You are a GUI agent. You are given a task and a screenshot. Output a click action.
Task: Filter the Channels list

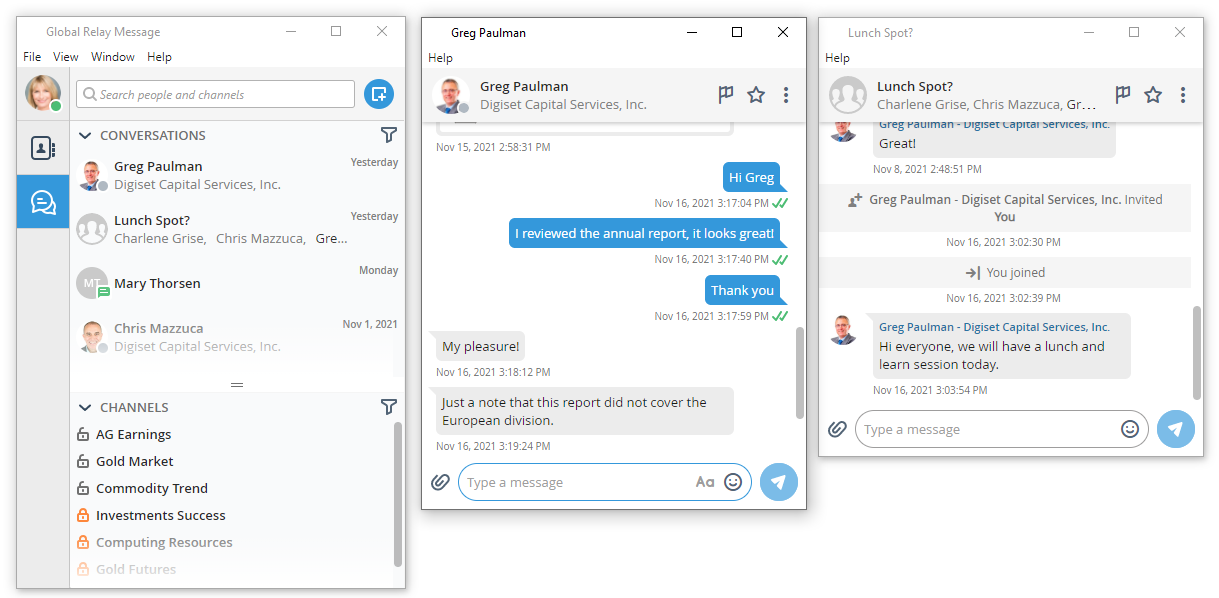point(388,407)
